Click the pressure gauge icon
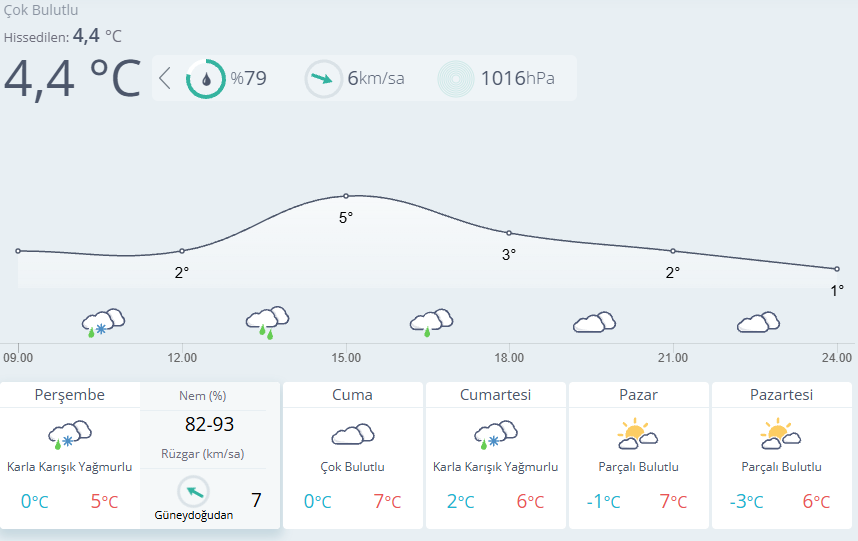This screenshot has width=858, height=541. pos(456,78)
